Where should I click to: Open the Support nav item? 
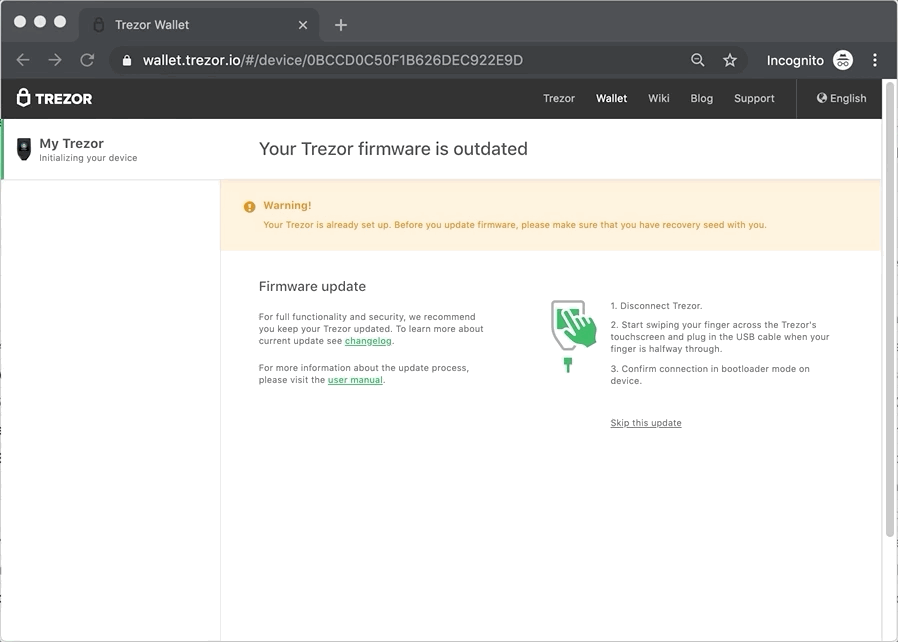[x=754, y=99]
